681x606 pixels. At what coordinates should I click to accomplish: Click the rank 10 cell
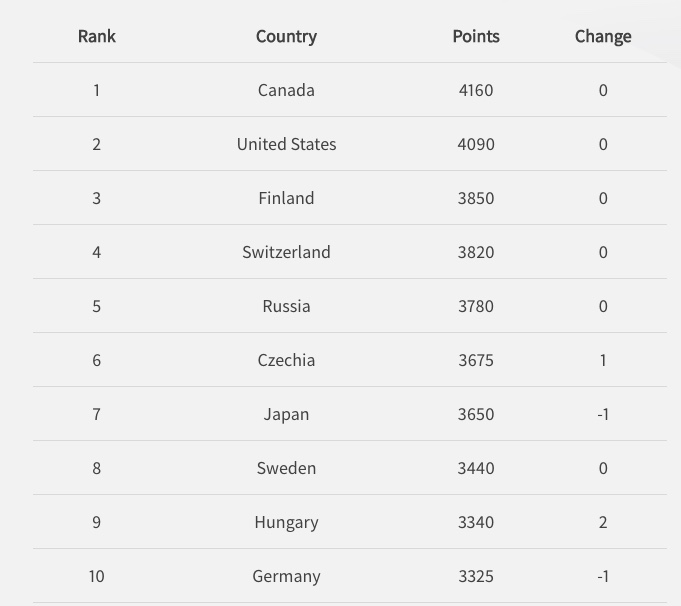pos(97,576)
